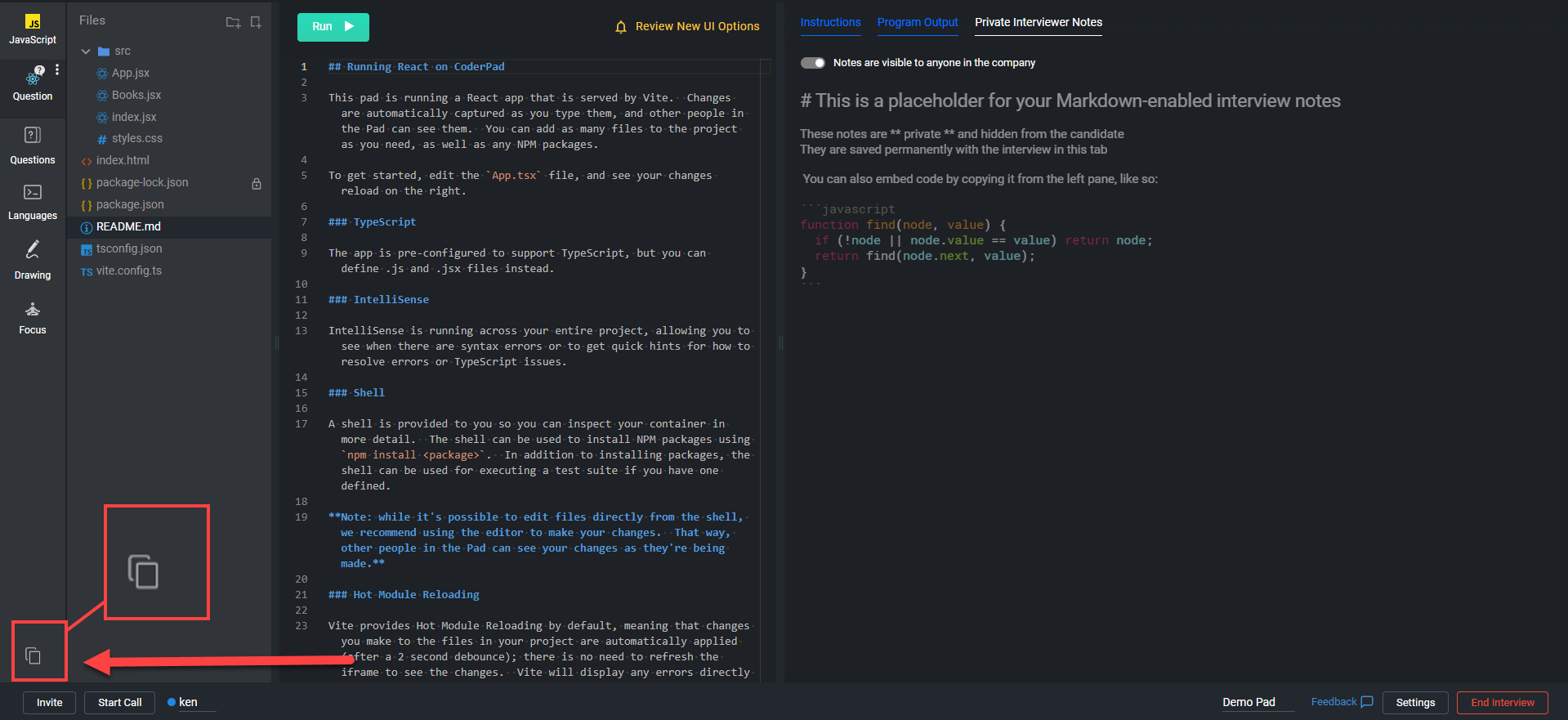This screenshot has height=720, width=1568.
Task: Click the new folder icon in Files
Action: pyautogui.click(x=233, y=22)
